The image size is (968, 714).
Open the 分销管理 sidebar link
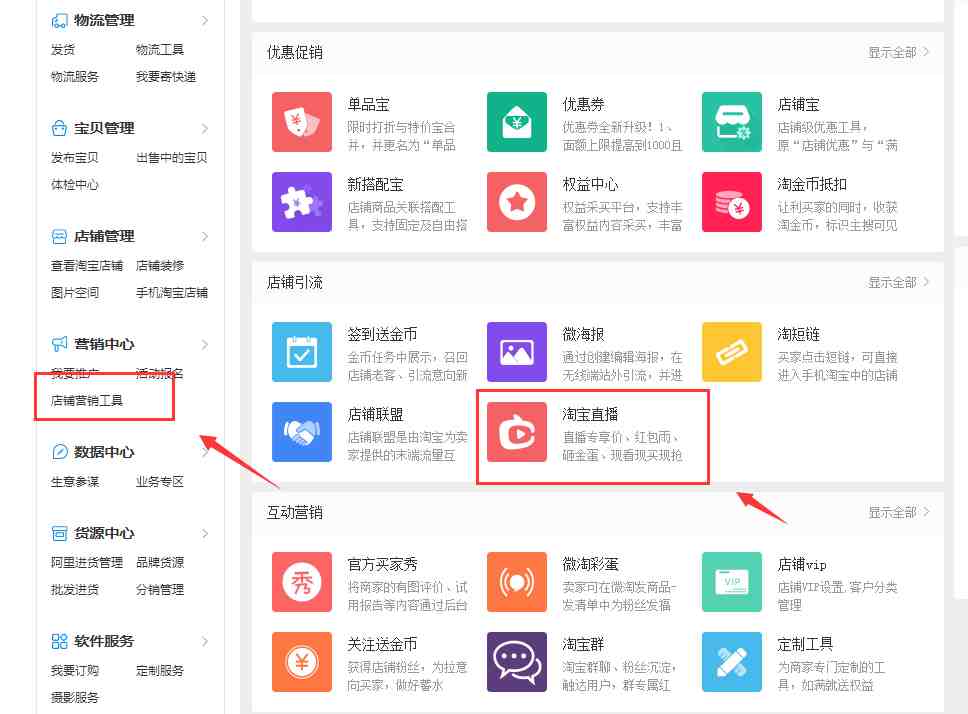pos(160,590)
